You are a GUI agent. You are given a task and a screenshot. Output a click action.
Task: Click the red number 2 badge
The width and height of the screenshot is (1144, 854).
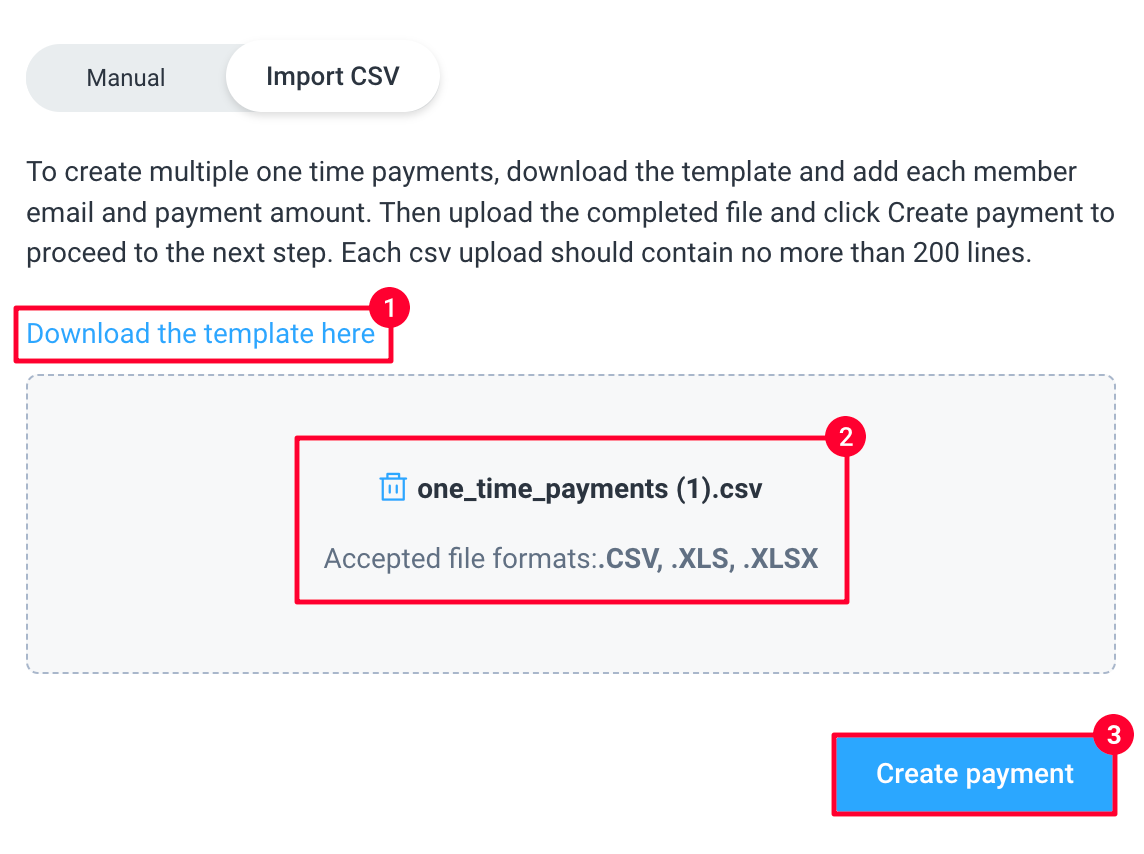846,437
